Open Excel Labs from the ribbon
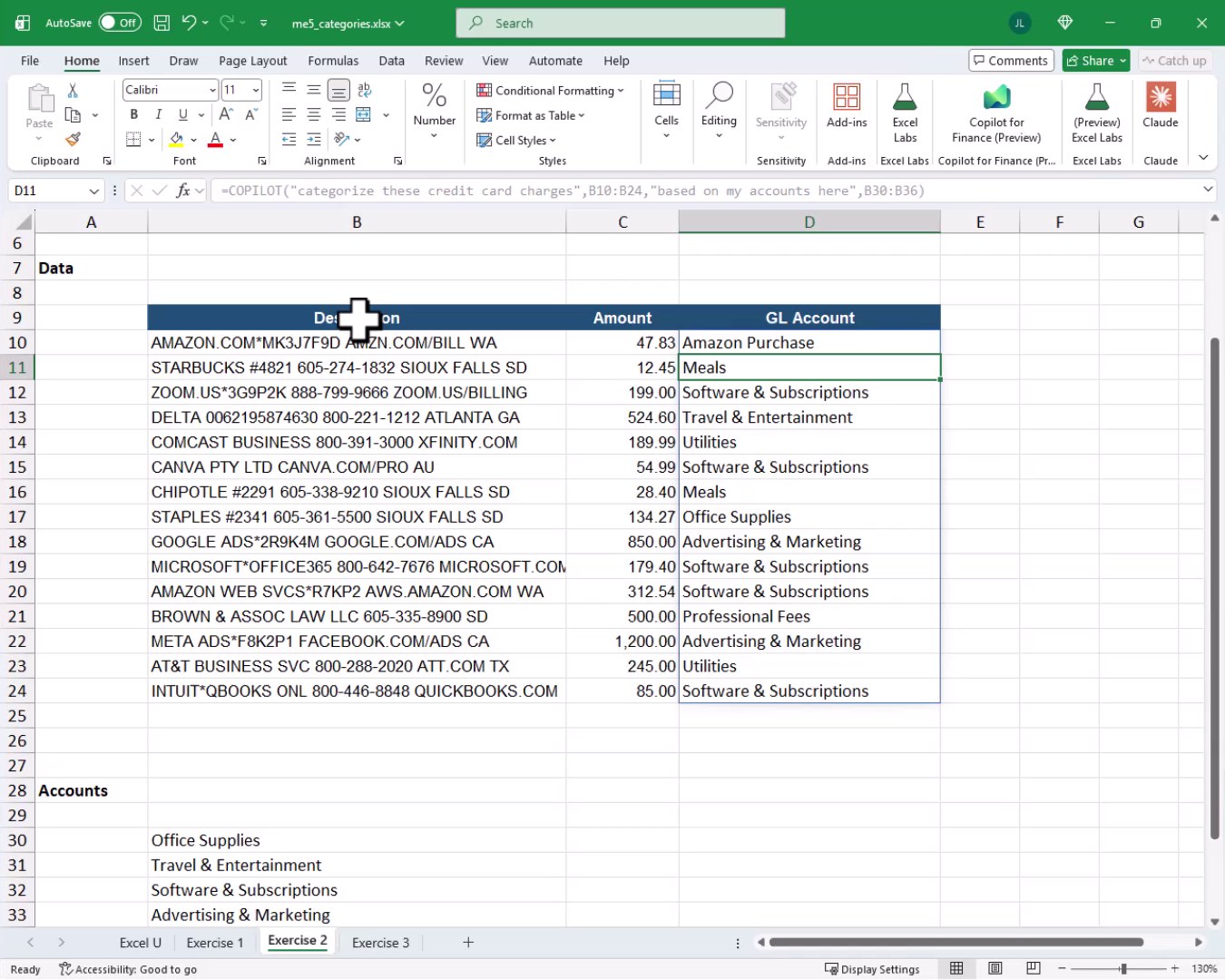This screenshot has width=1225, height=980. (x=905, y=112)
